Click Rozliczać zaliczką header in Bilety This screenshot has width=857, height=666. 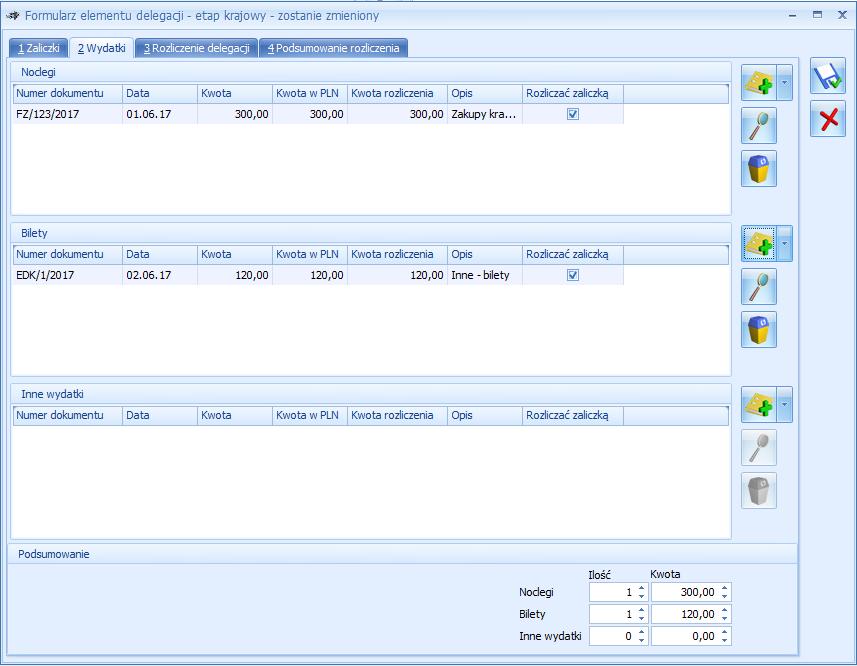point(573,255)
